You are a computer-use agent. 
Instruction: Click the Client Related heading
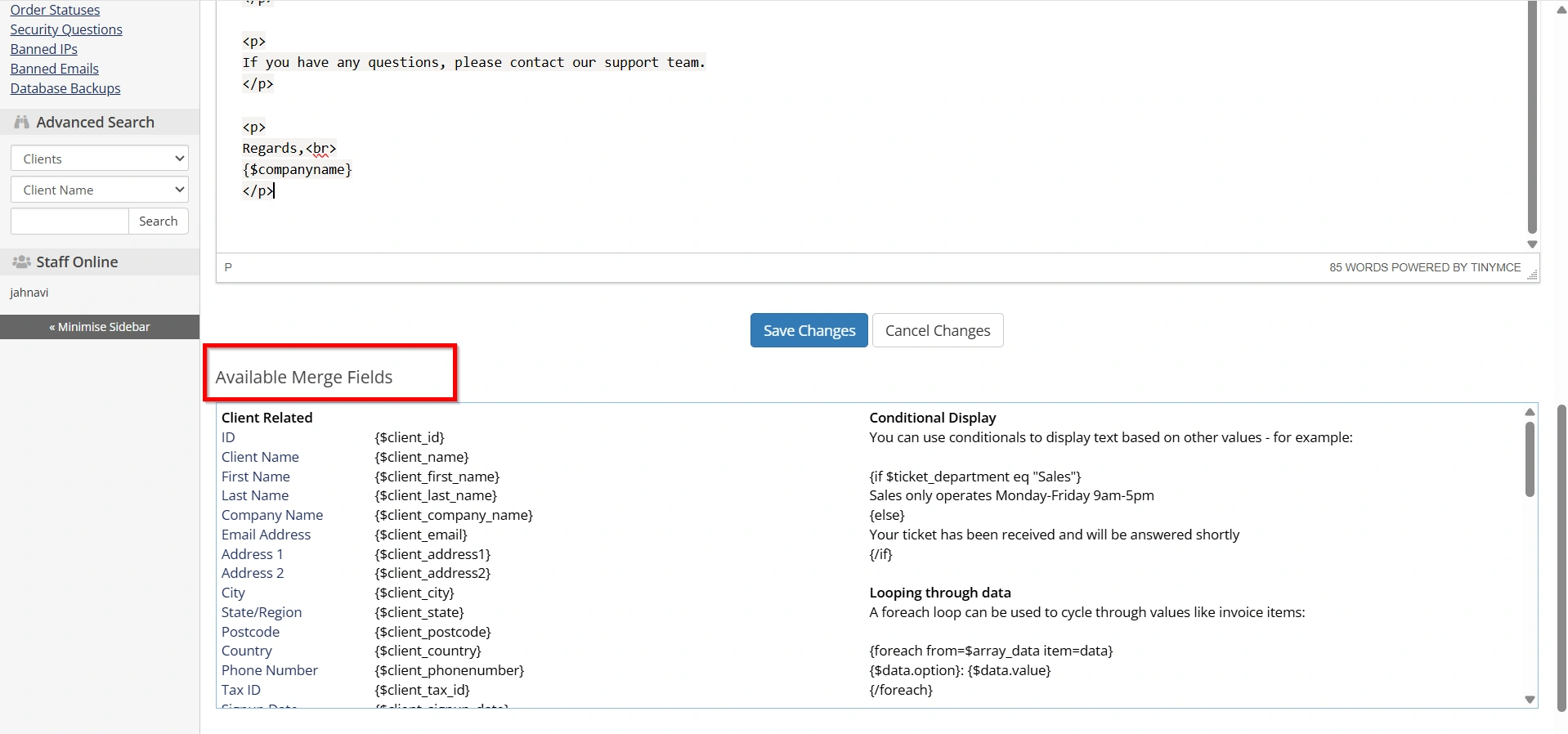click(267, 418)
